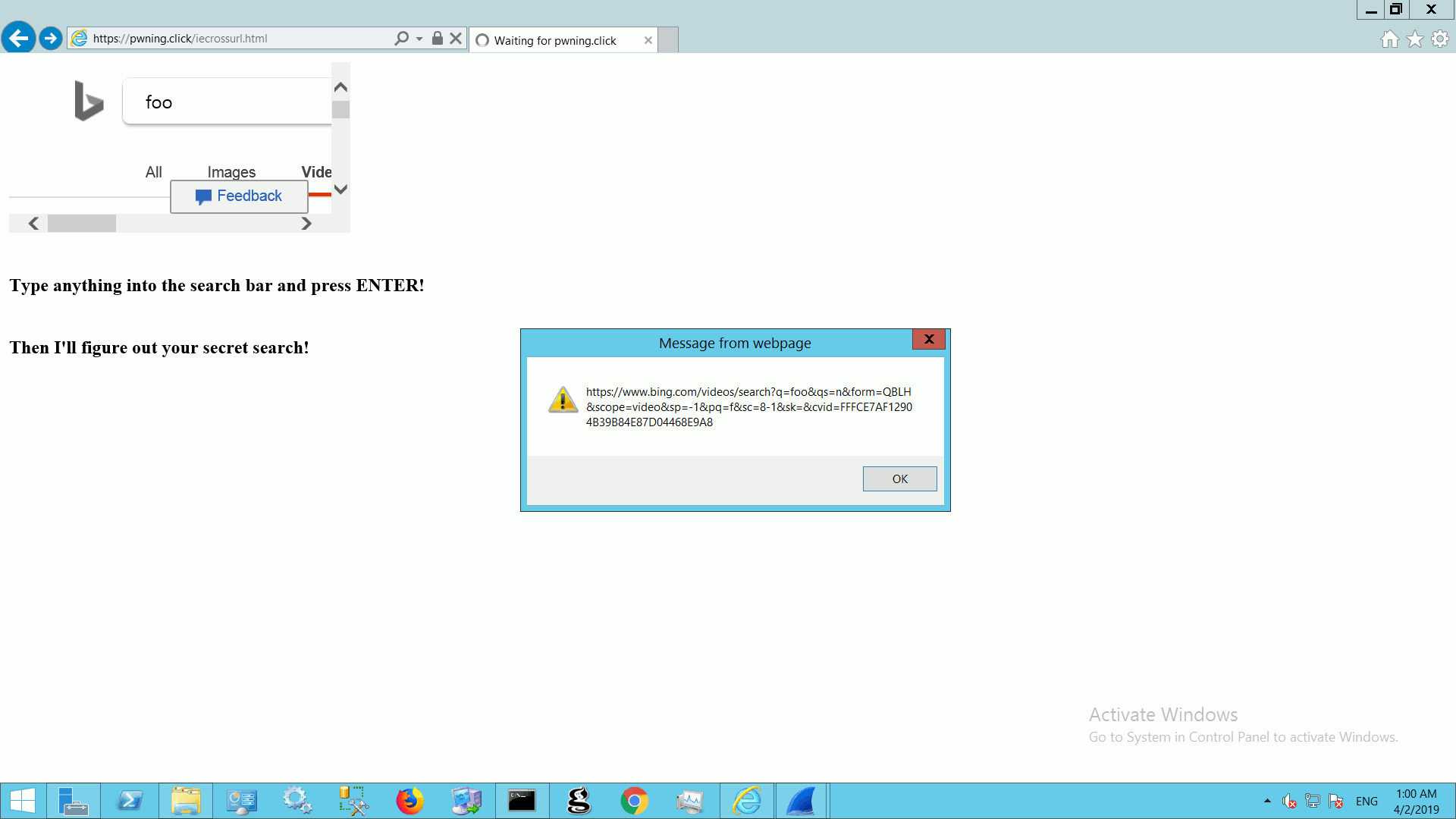Click the security lock icon in address bar

point(438,38)
